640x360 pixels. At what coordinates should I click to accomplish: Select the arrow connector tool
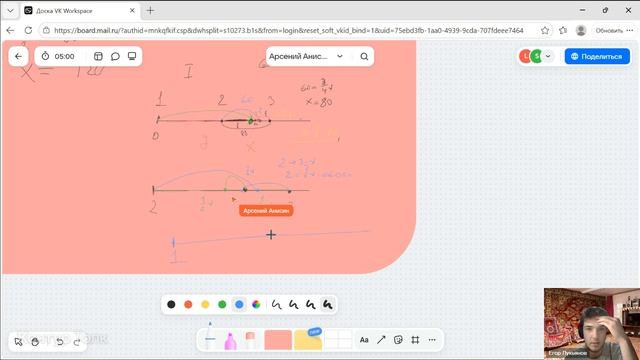[x=381, y=340]
